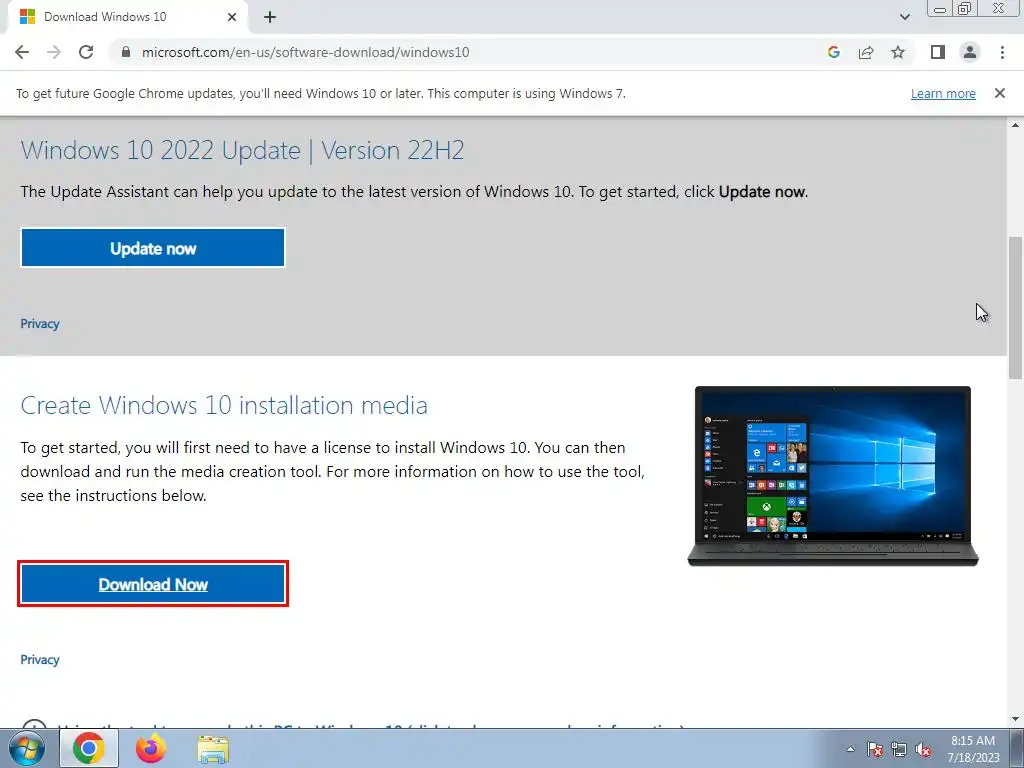Click the Download Now button
The image size is (1024, 768).
[x=153, y=584]
